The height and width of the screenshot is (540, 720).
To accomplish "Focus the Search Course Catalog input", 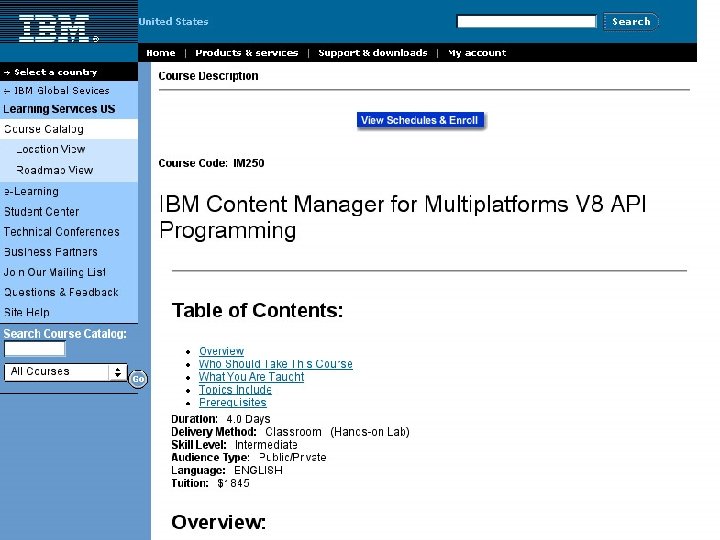I will 34,349.
